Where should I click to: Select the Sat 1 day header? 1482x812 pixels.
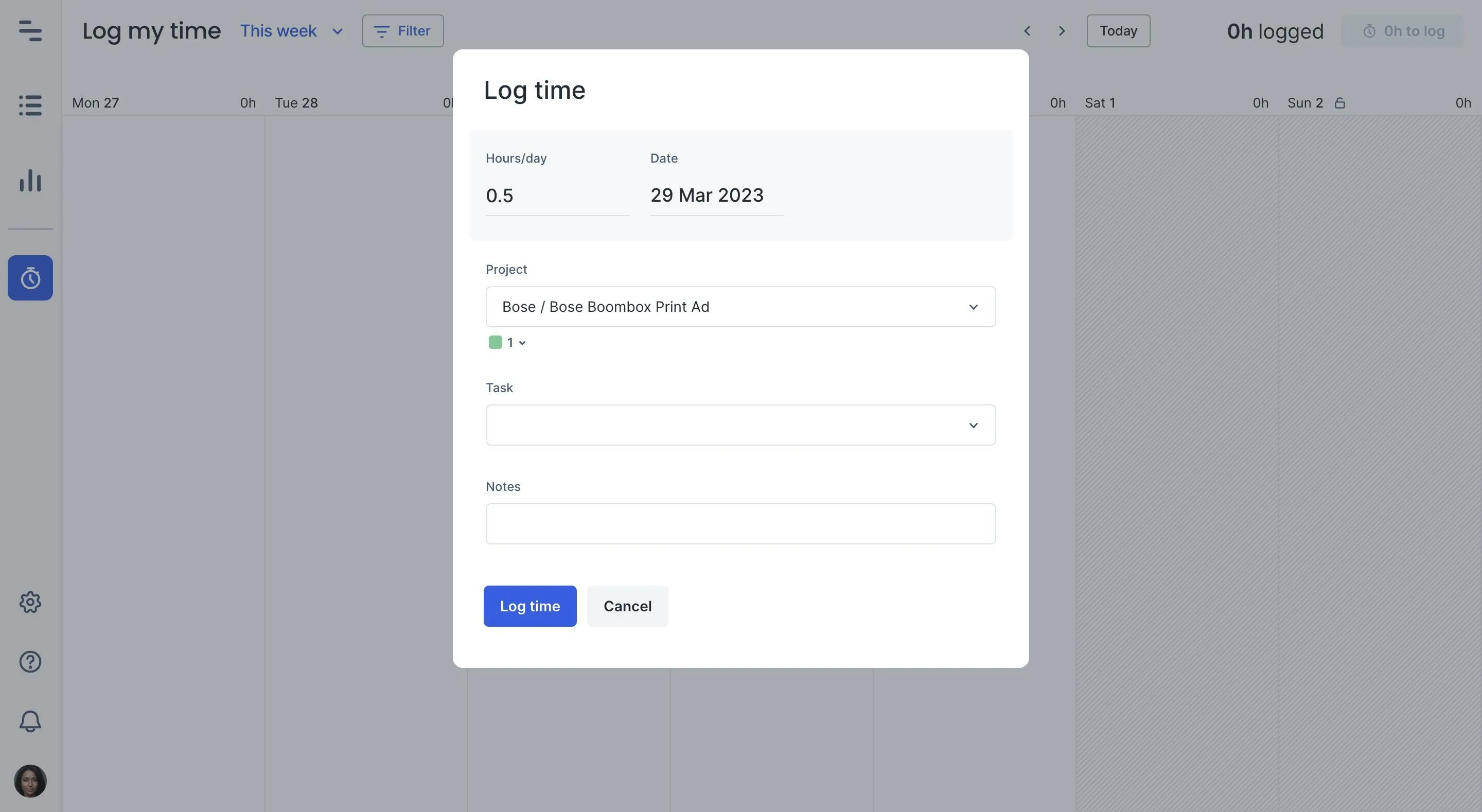1100,103
